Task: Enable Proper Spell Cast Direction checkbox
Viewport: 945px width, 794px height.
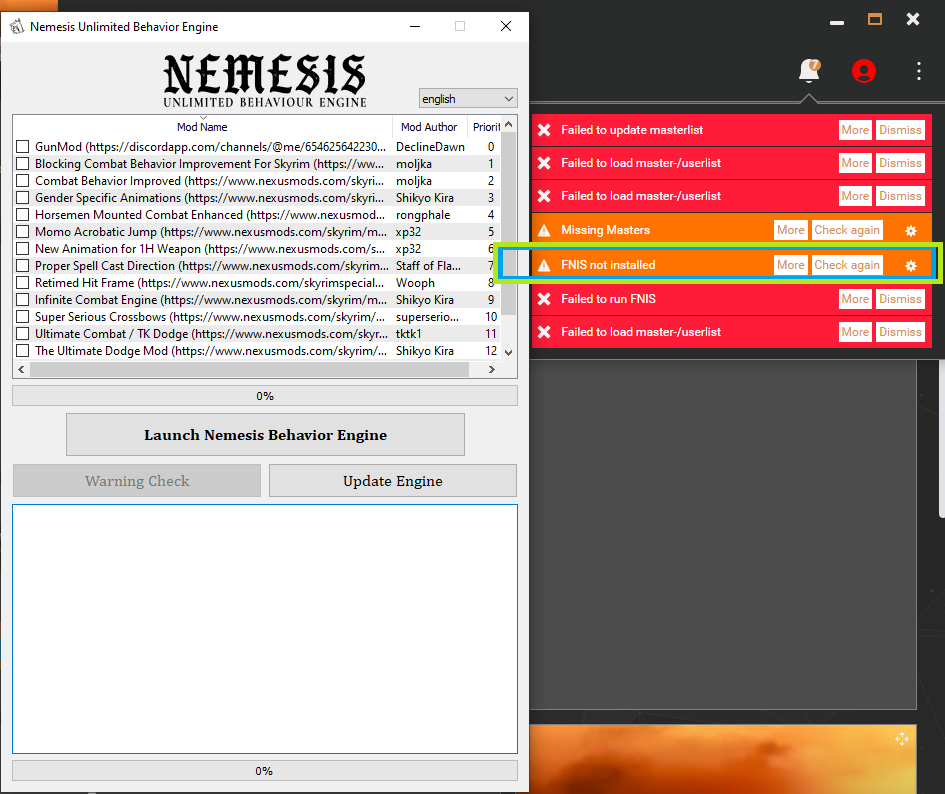Action: [x=23, y=265]
